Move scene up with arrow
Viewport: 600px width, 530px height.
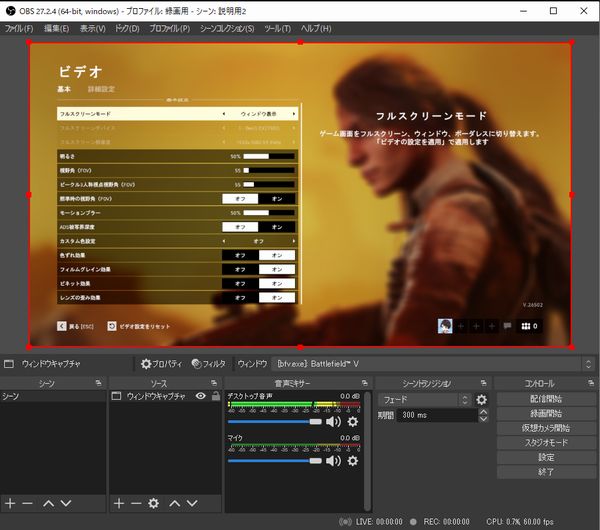[x=49, y=504]
